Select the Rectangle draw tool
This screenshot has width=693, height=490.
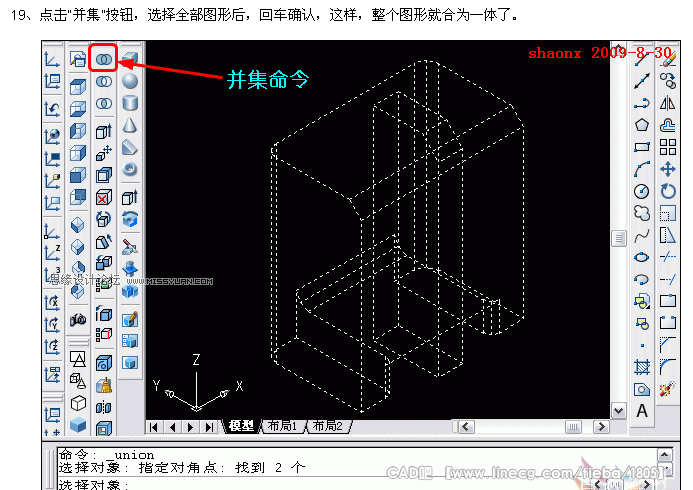tap(642, 147)
